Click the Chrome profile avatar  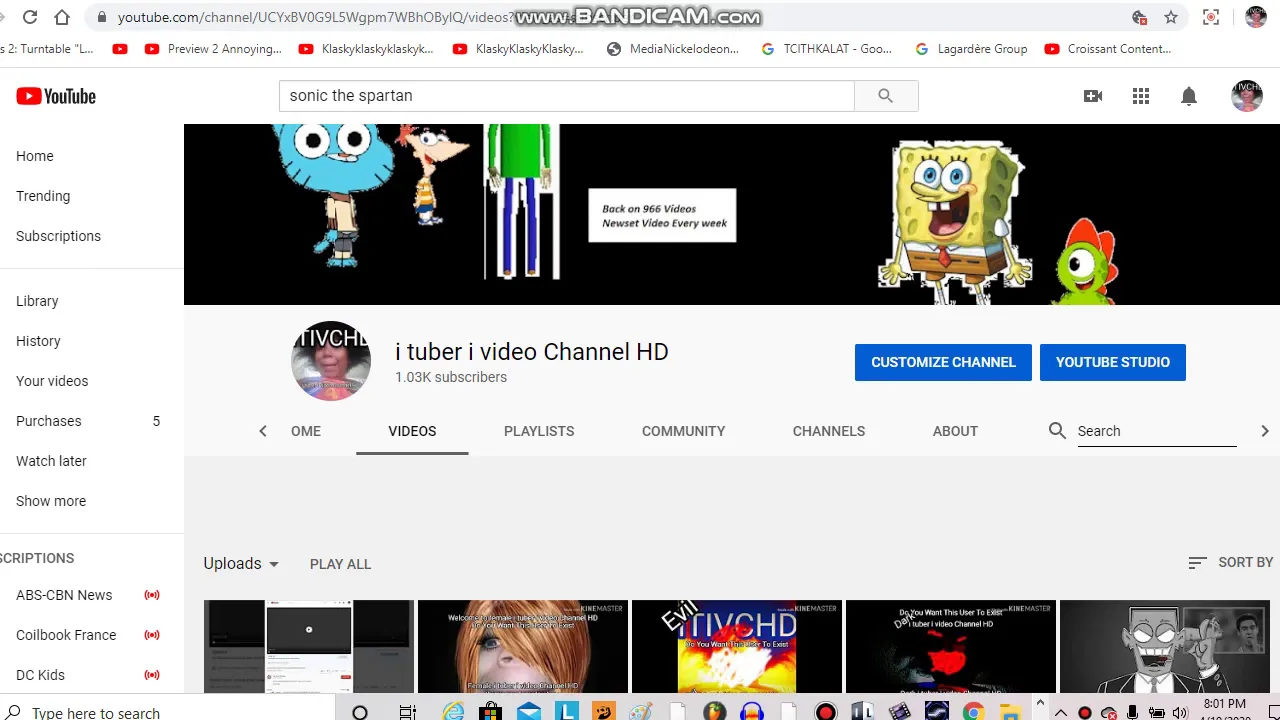(1256, 17)
